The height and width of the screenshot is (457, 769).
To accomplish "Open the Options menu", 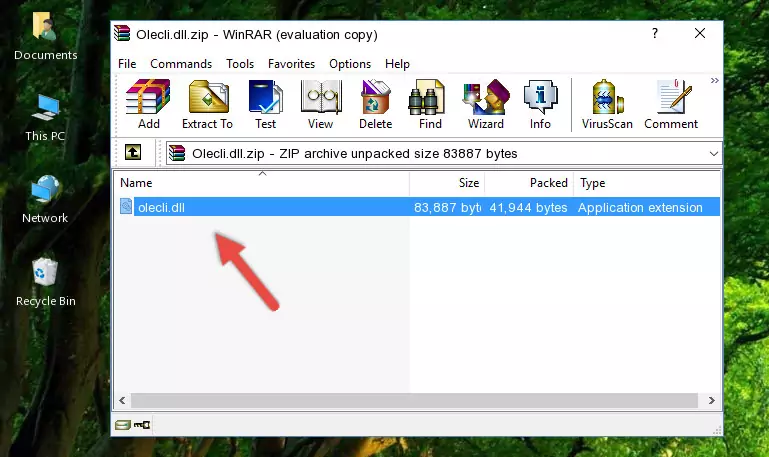I will point(350,64).
